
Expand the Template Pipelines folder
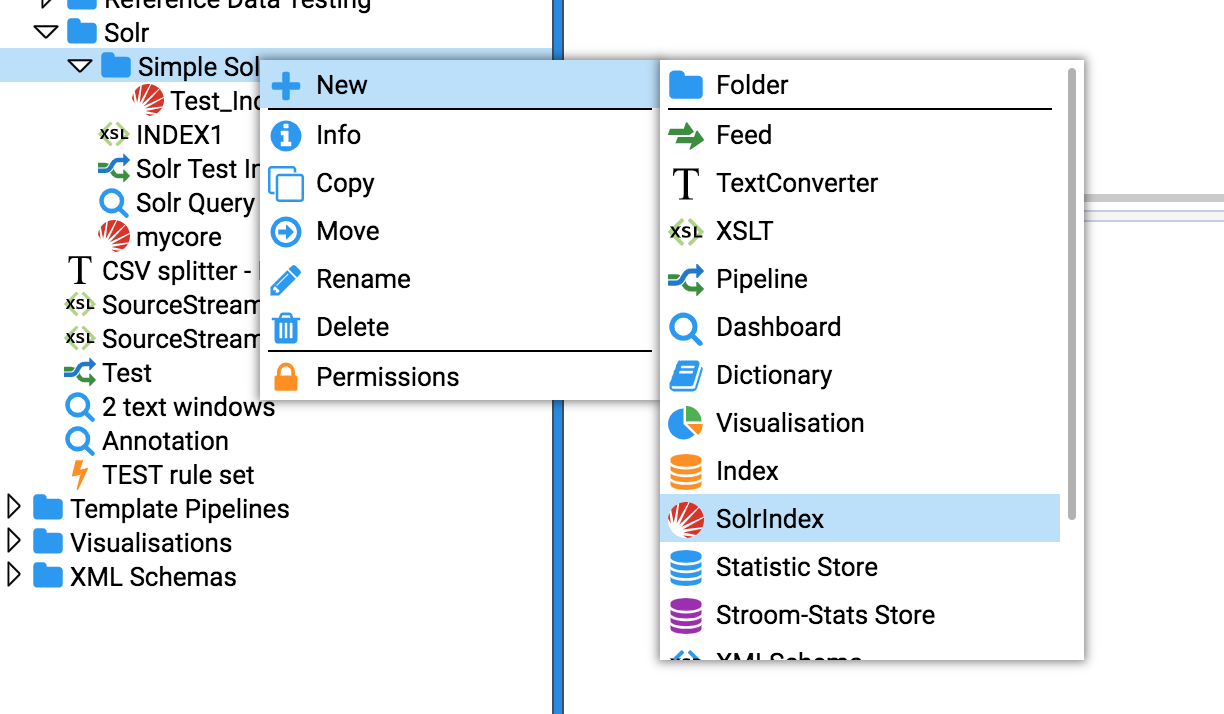tap(14, 508)
